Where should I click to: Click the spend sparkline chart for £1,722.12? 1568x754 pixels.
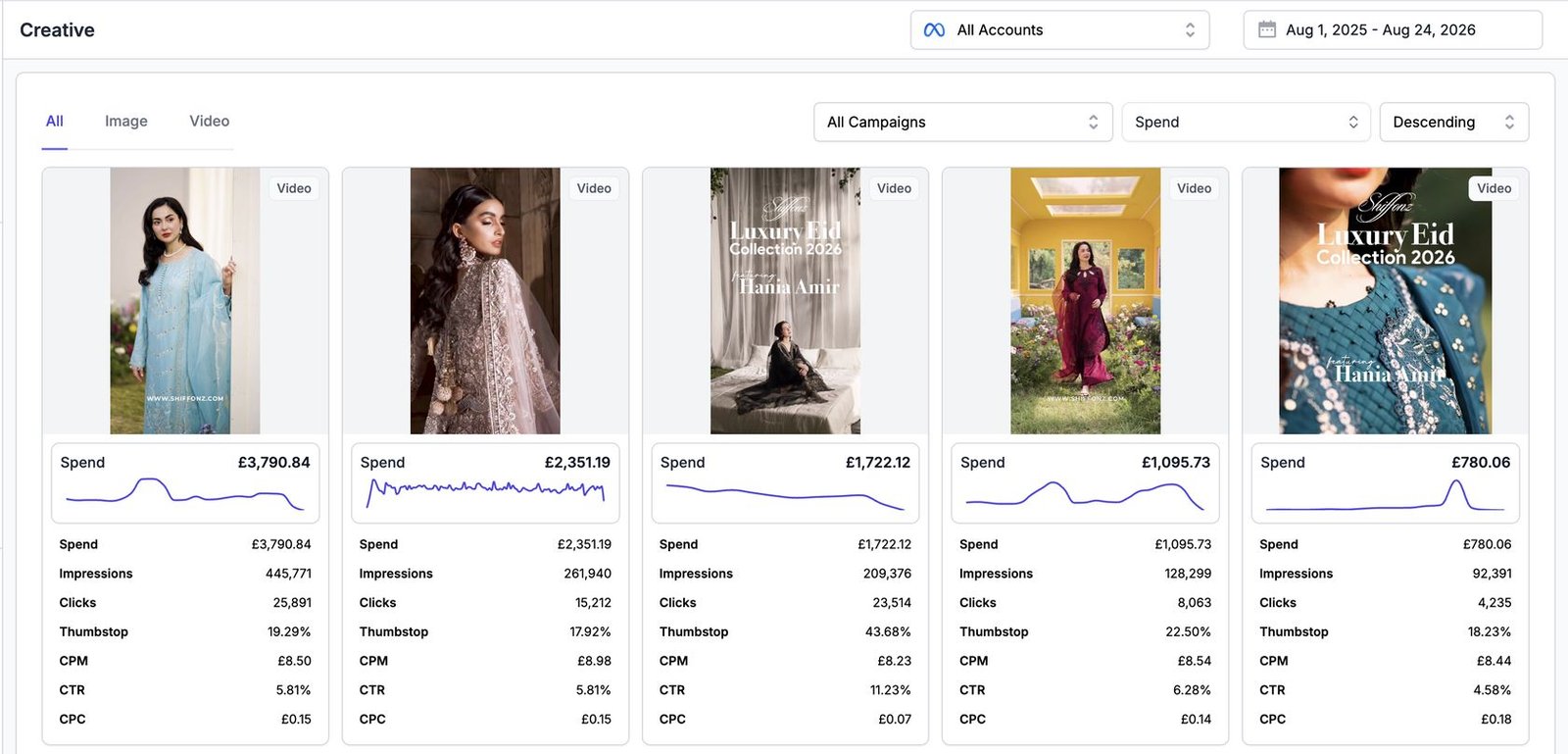785,497
